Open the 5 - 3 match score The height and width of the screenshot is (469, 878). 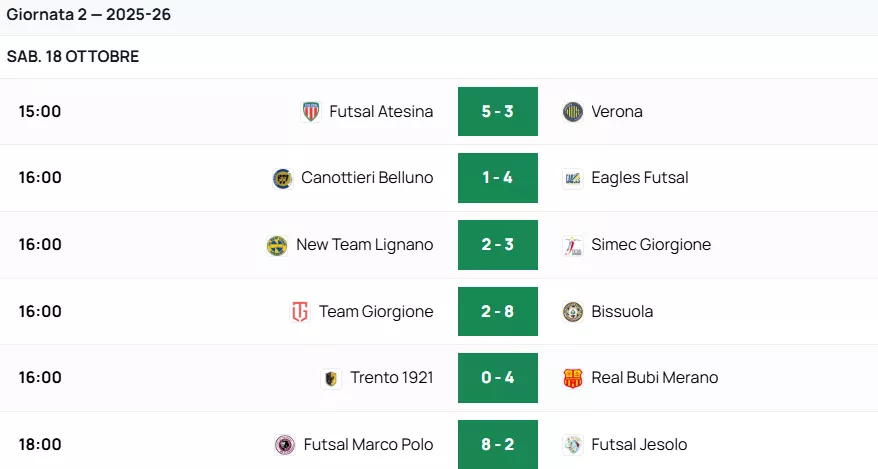(x=498, y=112)
